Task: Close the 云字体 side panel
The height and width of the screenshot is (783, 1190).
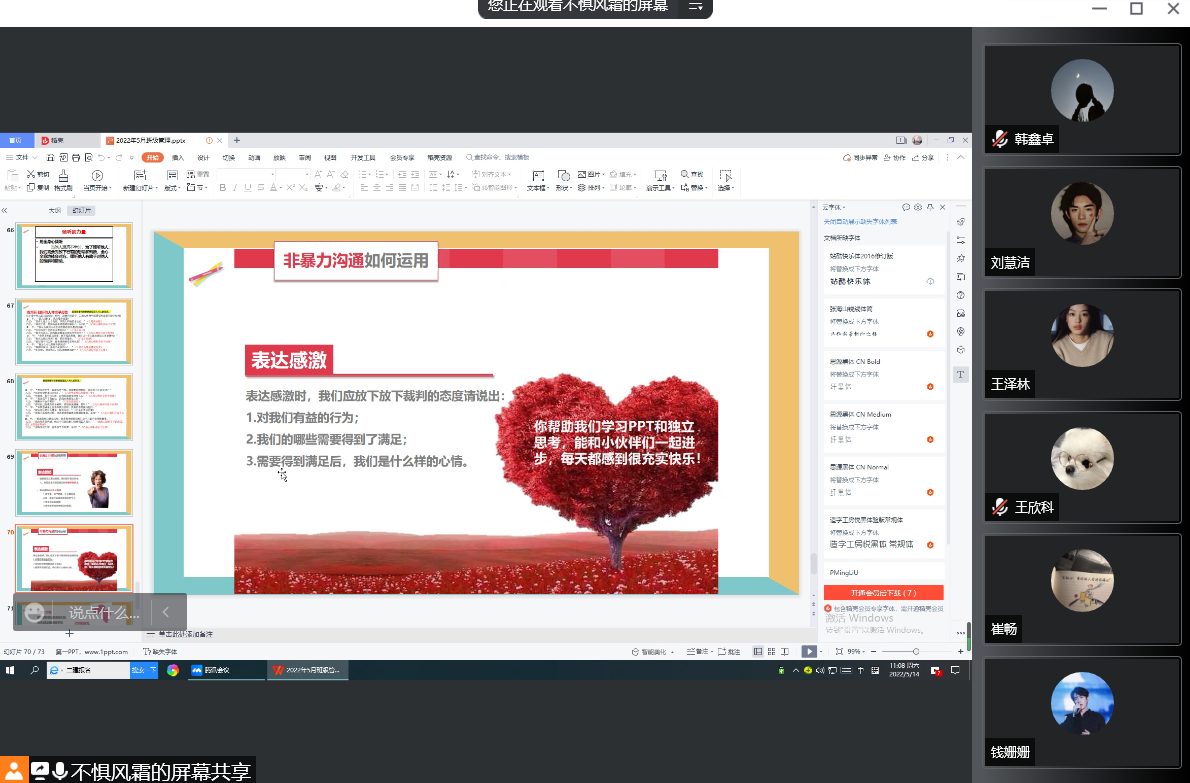Action: [x=941, y=206]
